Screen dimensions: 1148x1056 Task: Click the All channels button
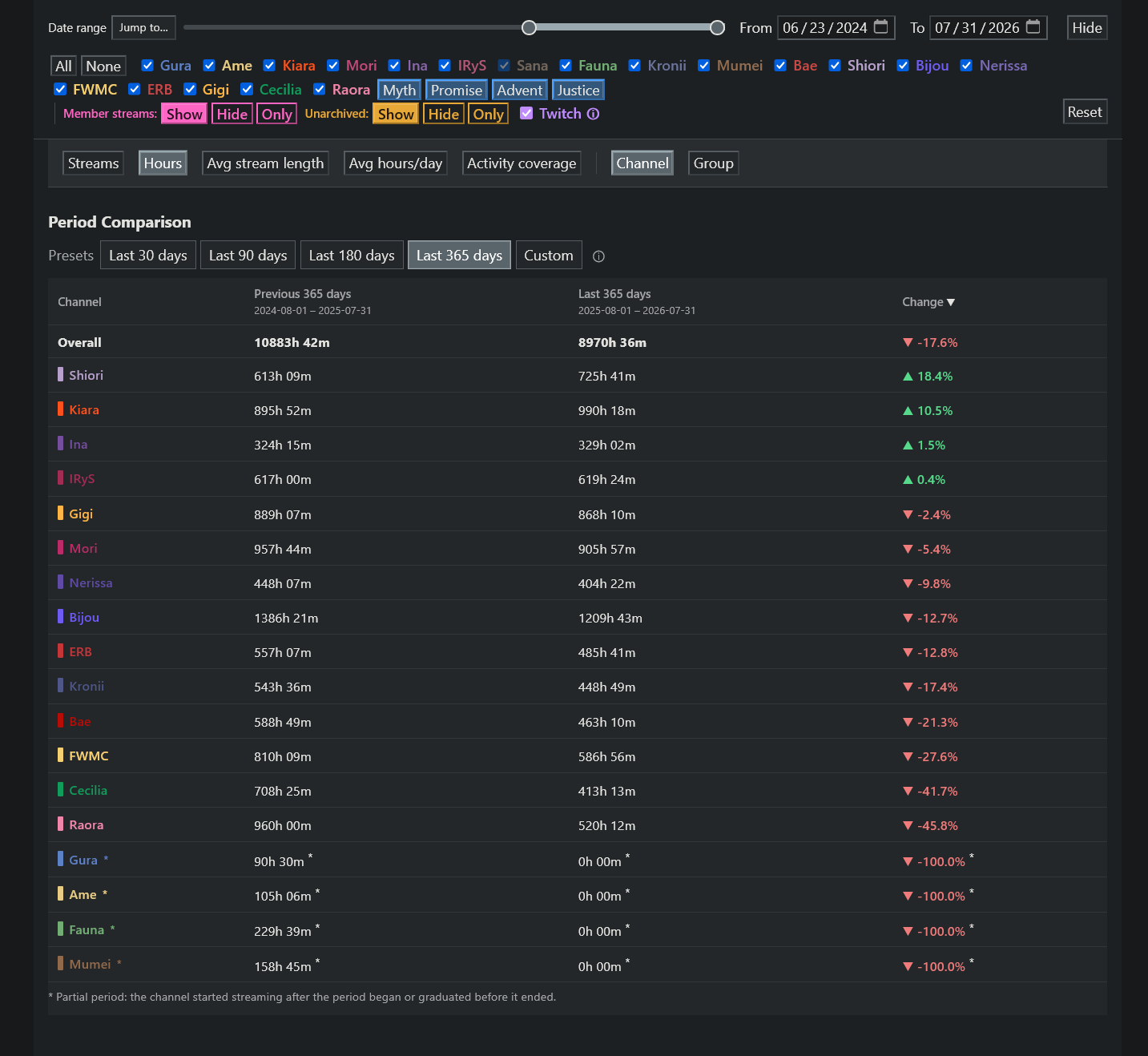click(63, 67)
